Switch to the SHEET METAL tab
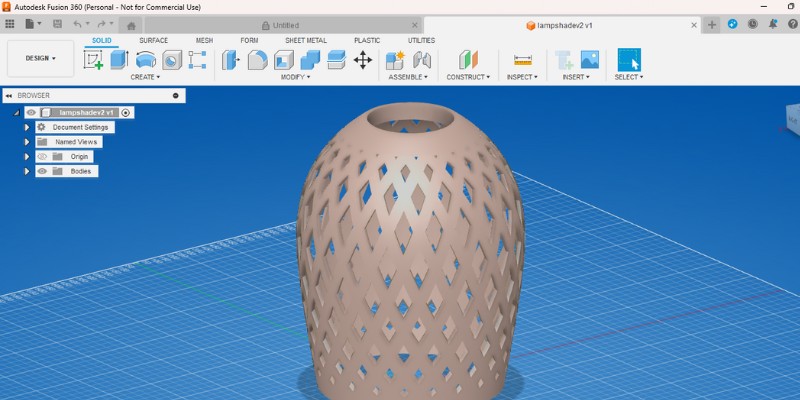 point(304,40)
